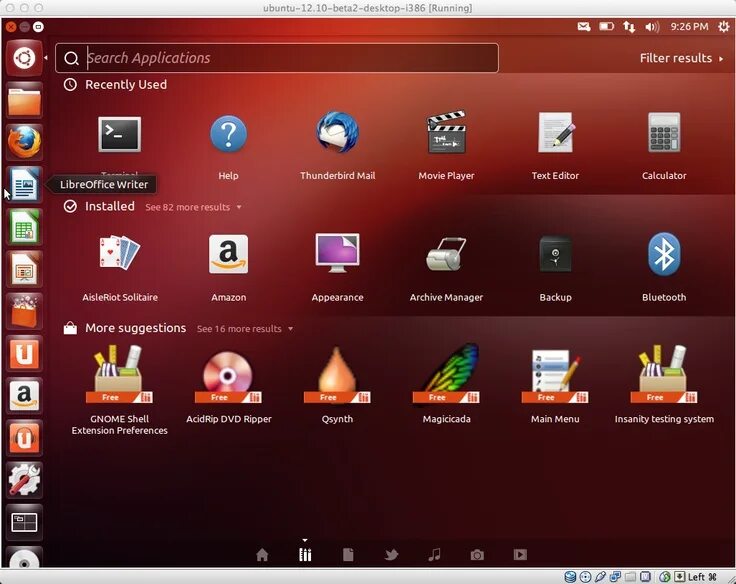
Task: Expand See 16 more results suggestions
Action: coord(245,329)
